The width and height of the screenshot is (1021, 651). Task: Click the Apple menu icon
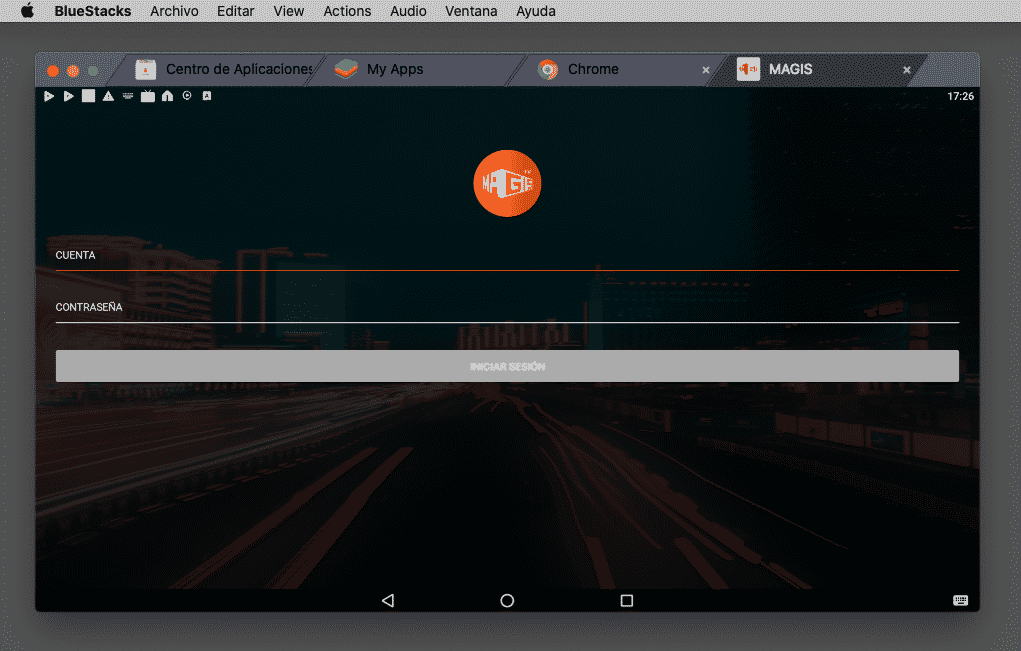[27, 12]
